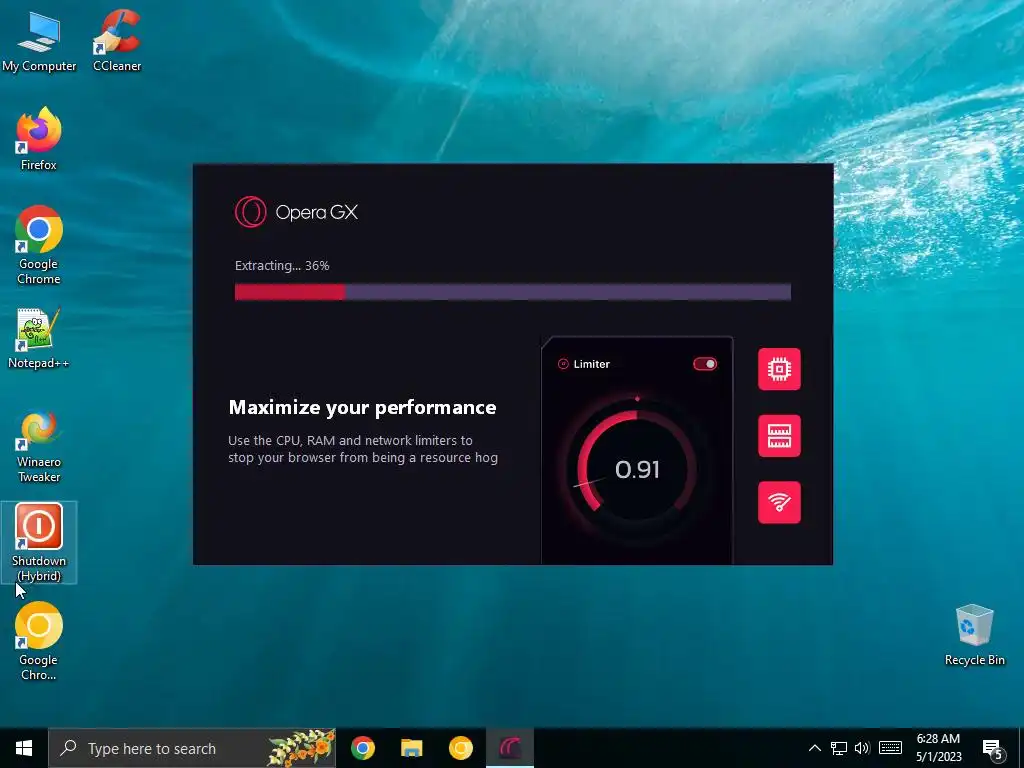This screenshot has height=768, width=1024.
Task: Open the clock showing 6:28 AM
Action: pyautogui.click(x=938, y=748)
